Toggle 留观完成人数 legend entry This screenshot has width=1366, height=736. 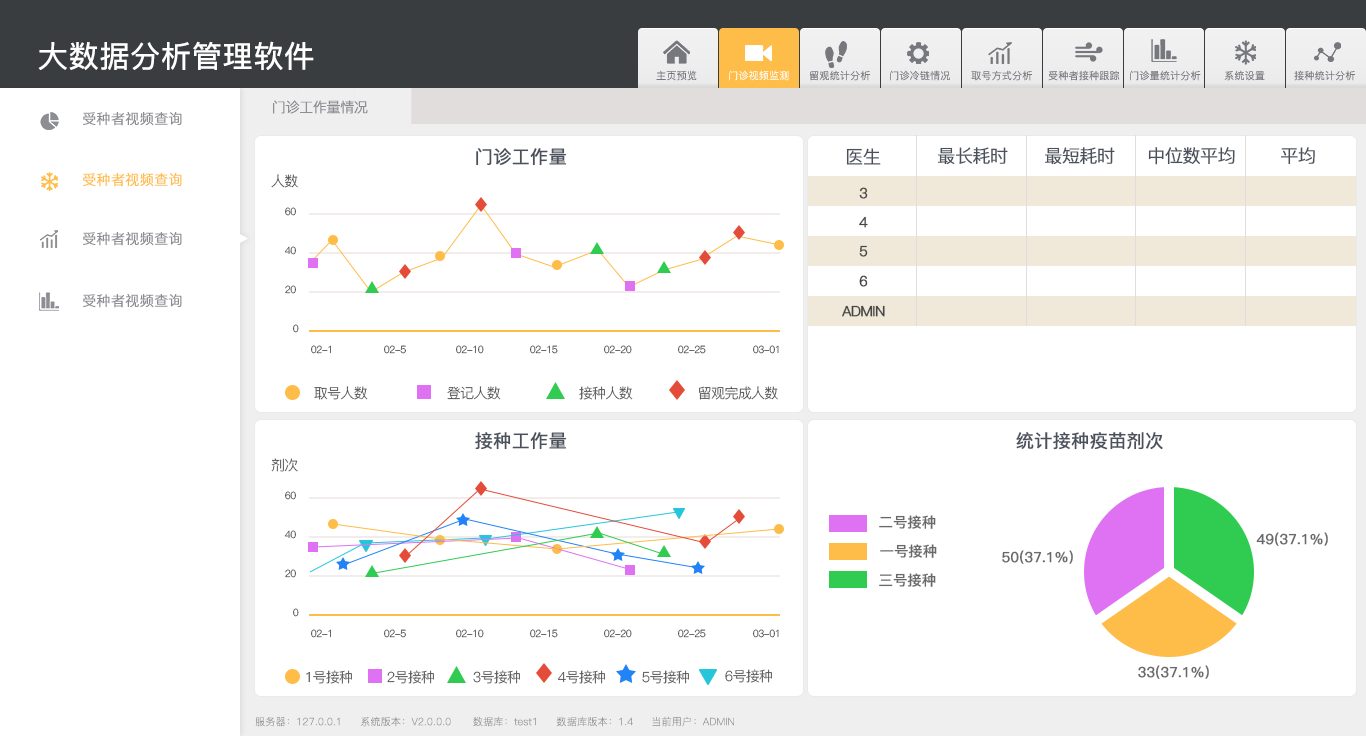(724, 392)
